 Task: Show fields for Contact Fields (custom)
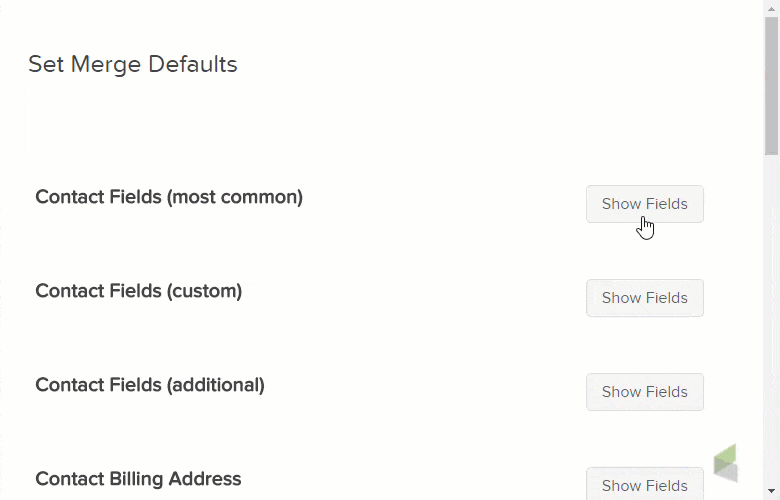644,298
